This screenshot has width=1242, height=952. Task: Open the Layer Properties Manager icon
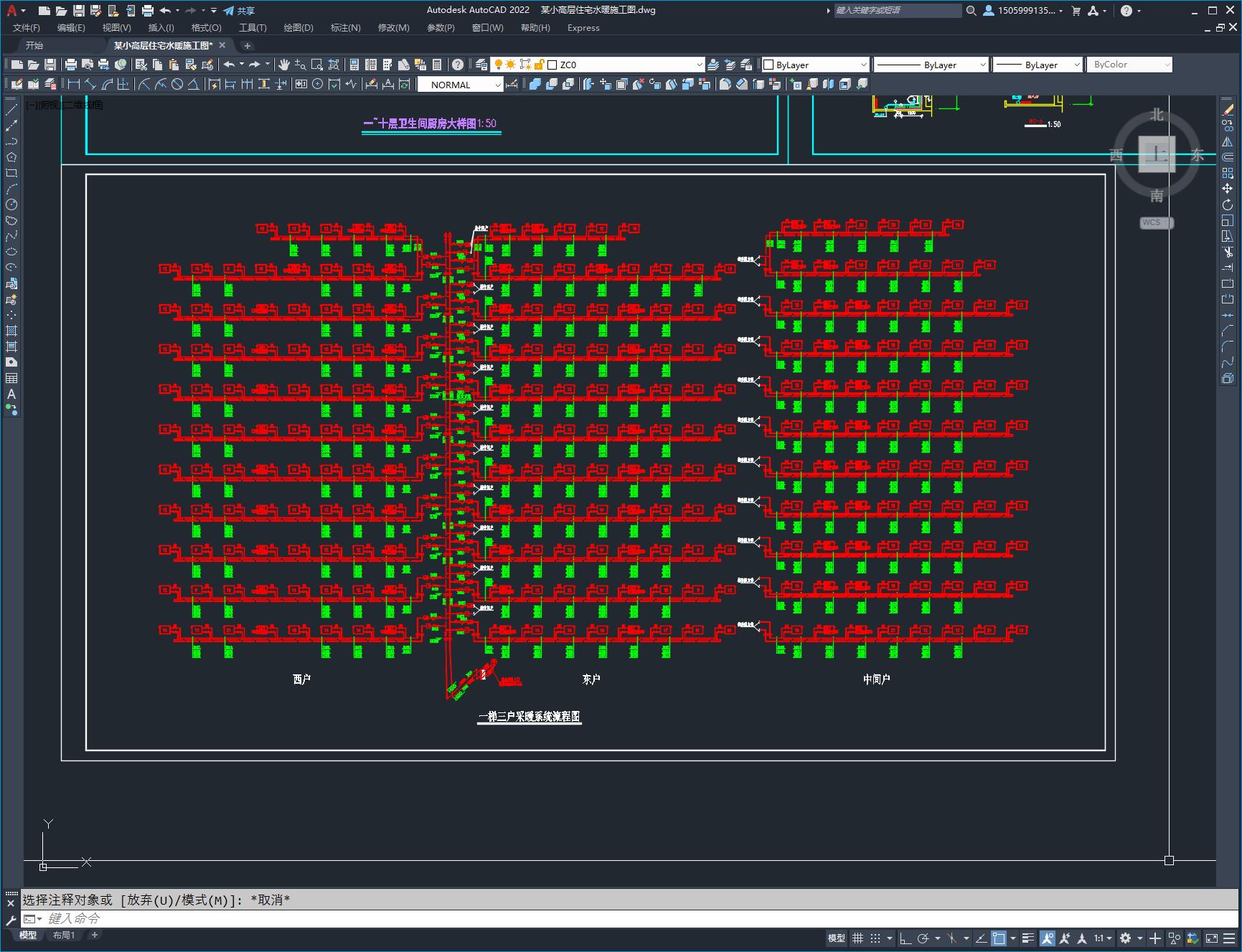pyautogui.click(x=481, y=65)
